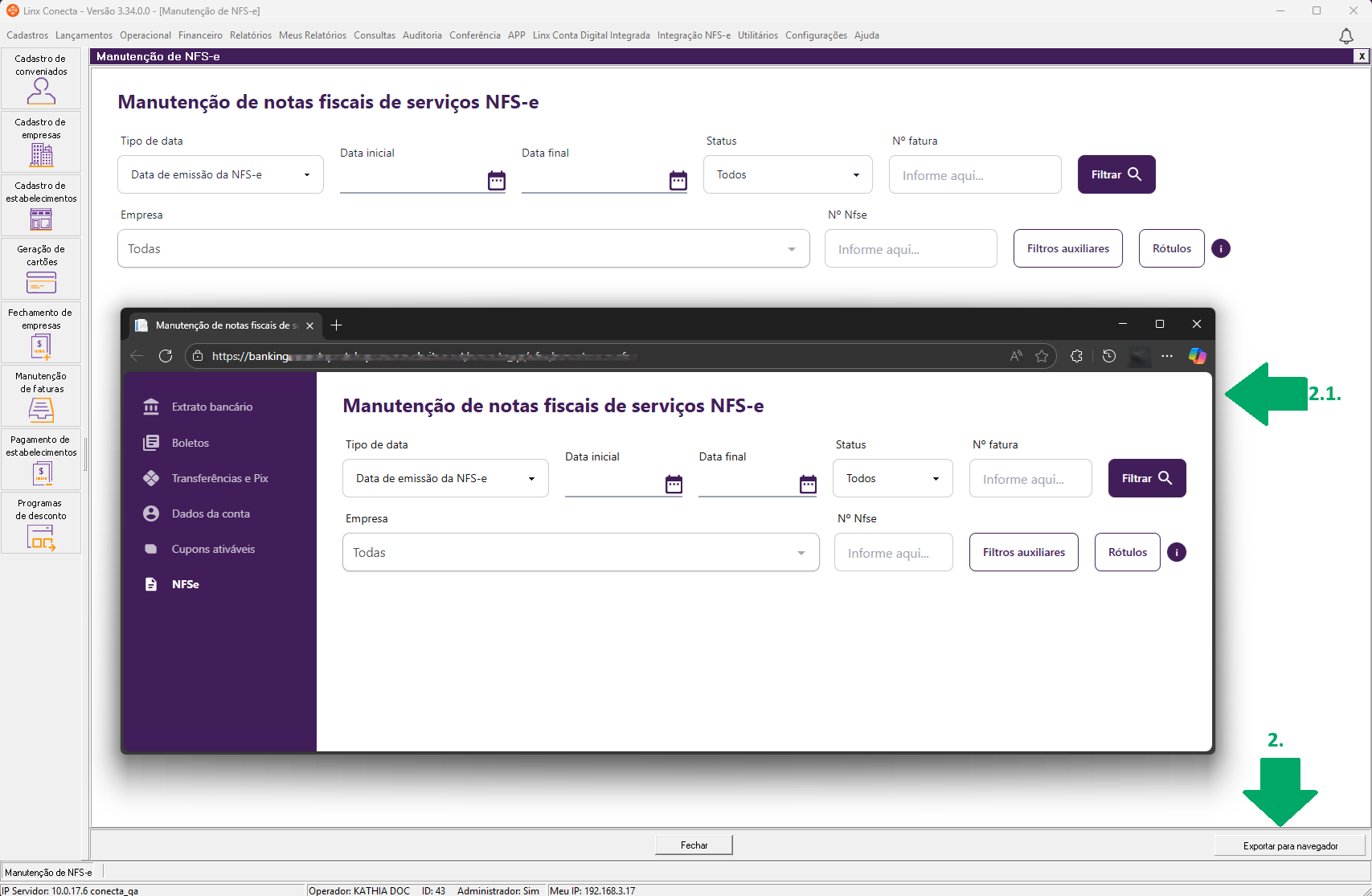Focus Nº fatura field in browser window
1372x896 pixels.
click(1030, 478)
